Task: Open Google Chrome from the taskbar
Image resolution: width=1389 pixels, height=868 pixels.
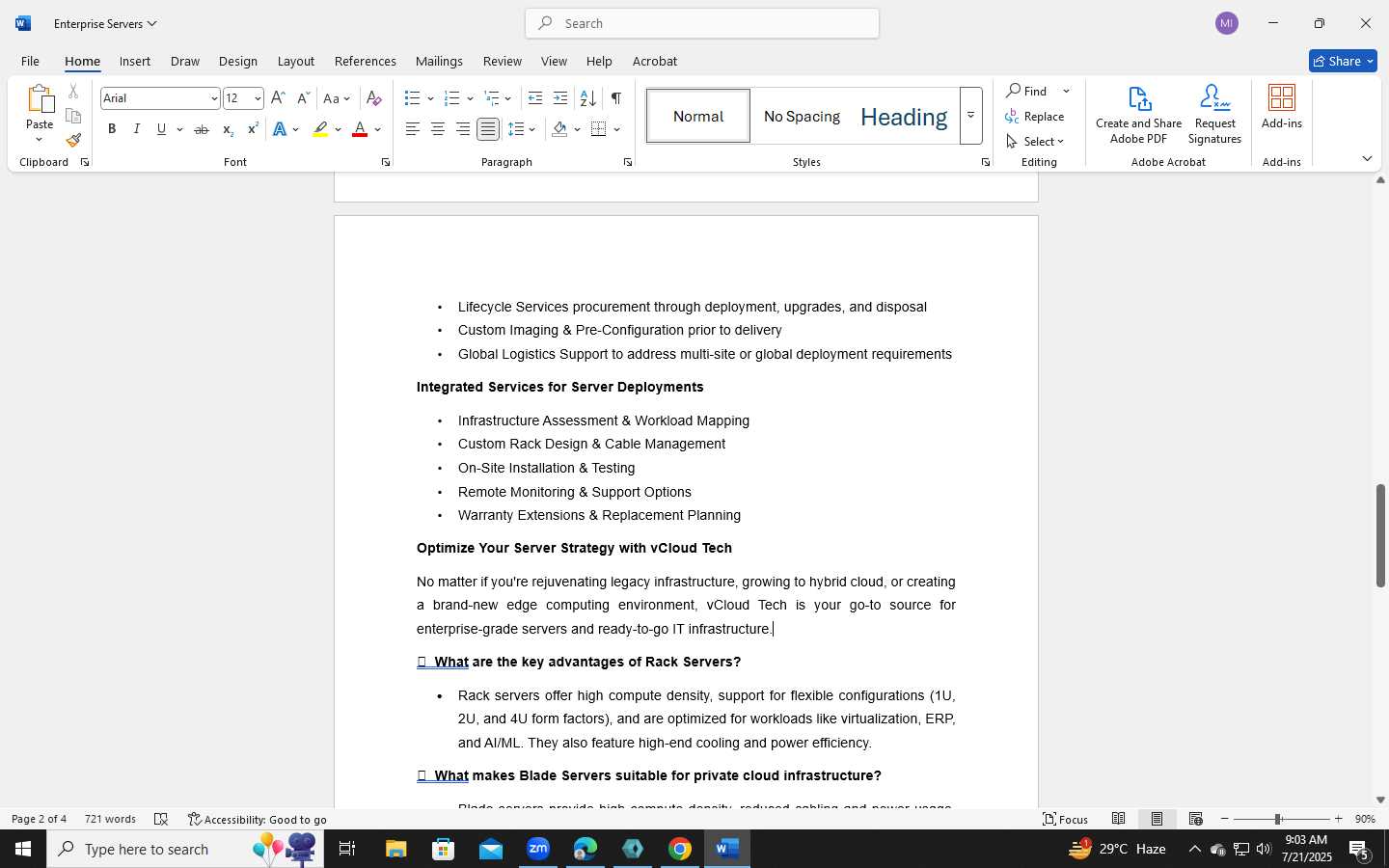Action: pos(680,849)
